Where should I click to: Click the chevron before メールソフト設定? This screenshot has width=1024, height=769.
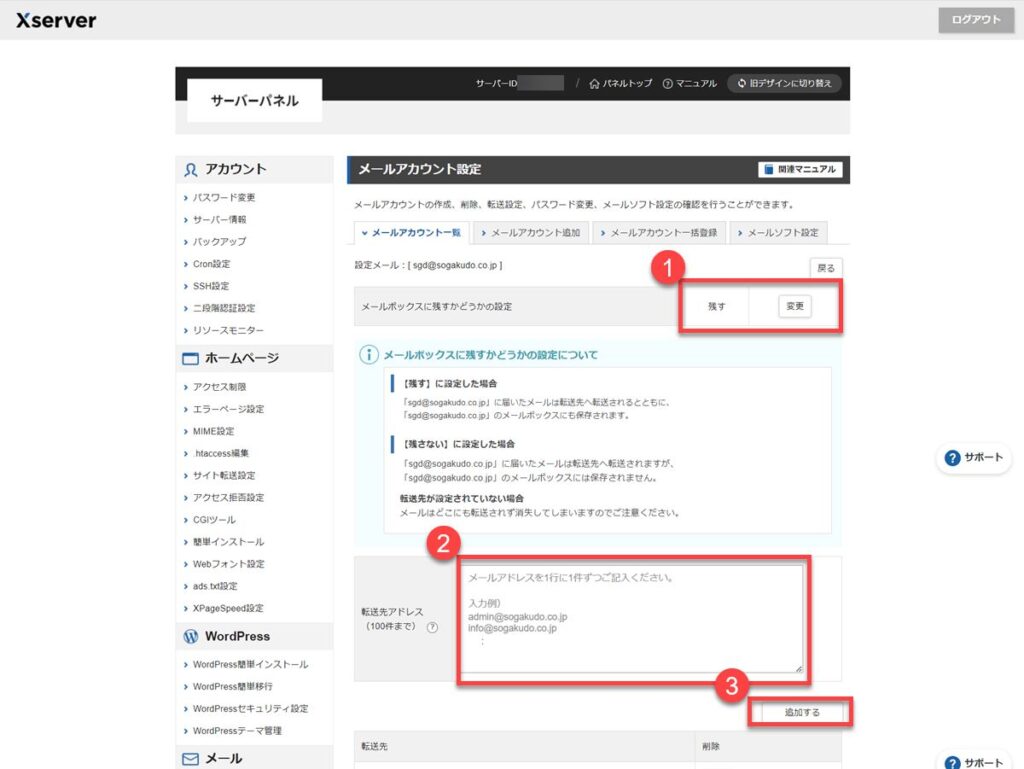[x=740, y=233]
